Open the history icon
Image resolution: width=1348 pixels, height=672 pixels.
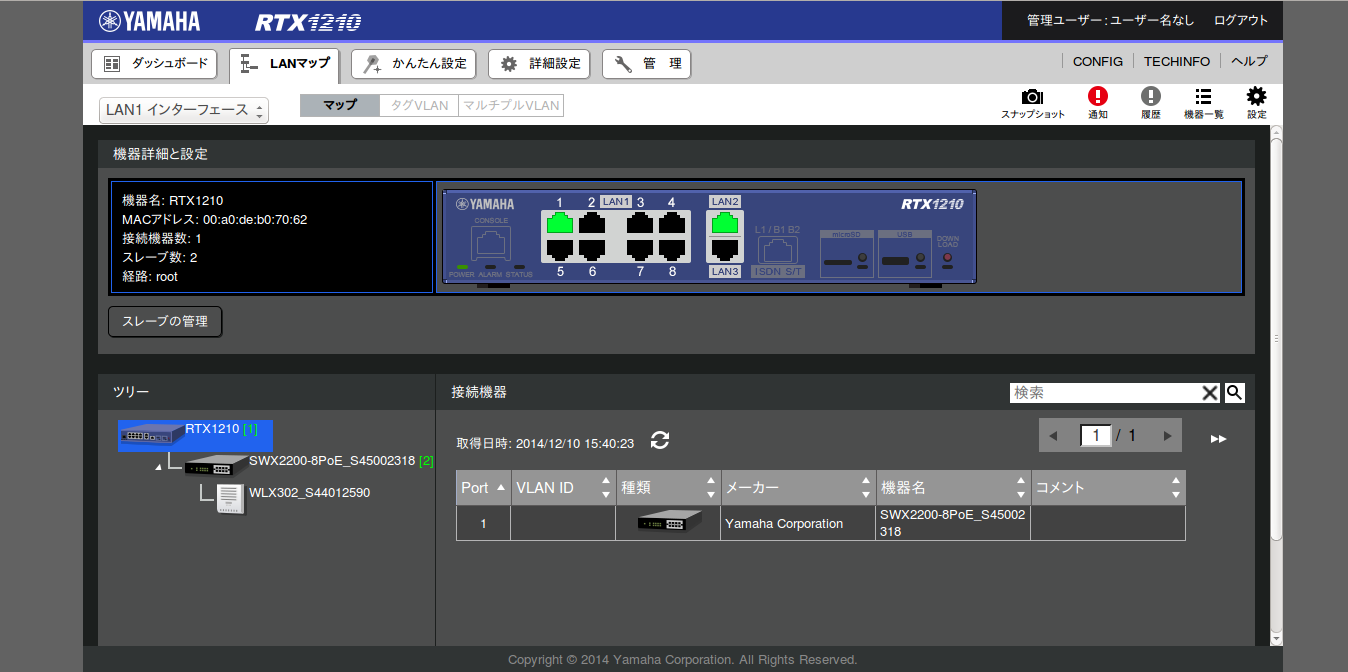click(1151, 96)
